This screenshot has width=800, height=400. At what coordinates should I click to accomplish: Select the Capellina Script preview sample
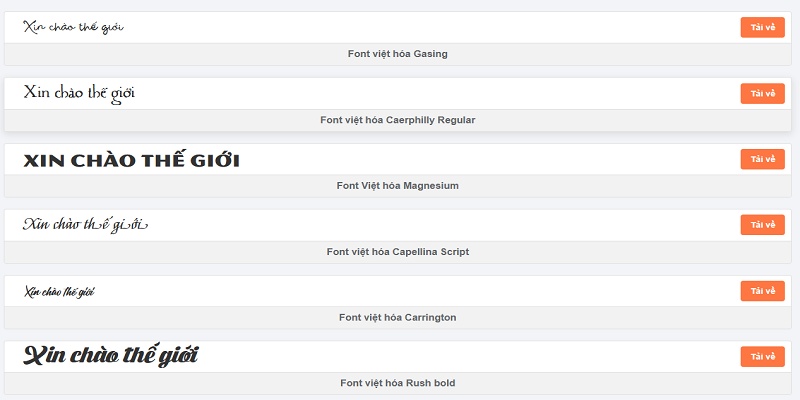pos(85,224)
